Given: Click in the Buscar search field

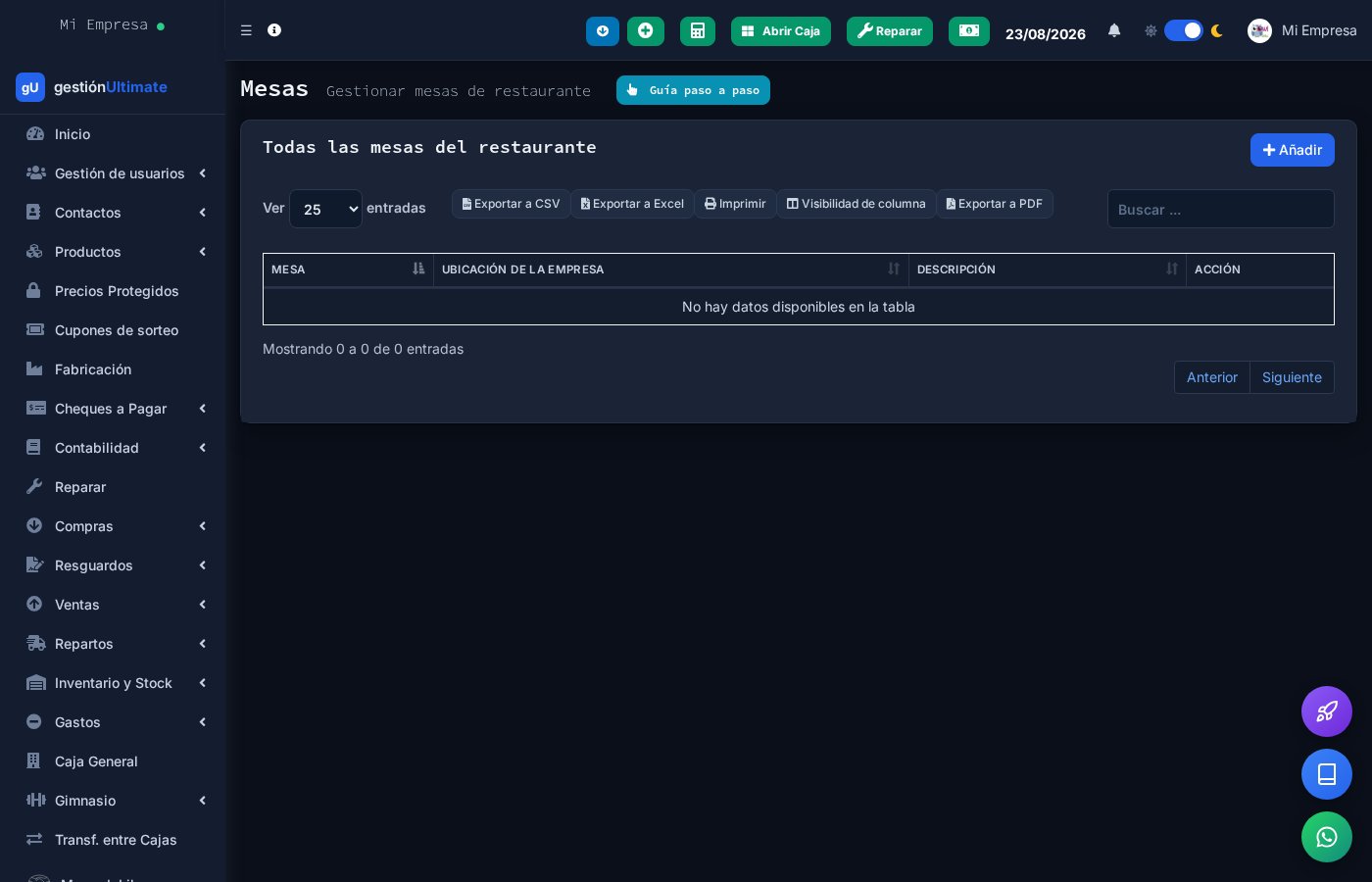Looking at the screenshot, I should (x=1221, y=209).
